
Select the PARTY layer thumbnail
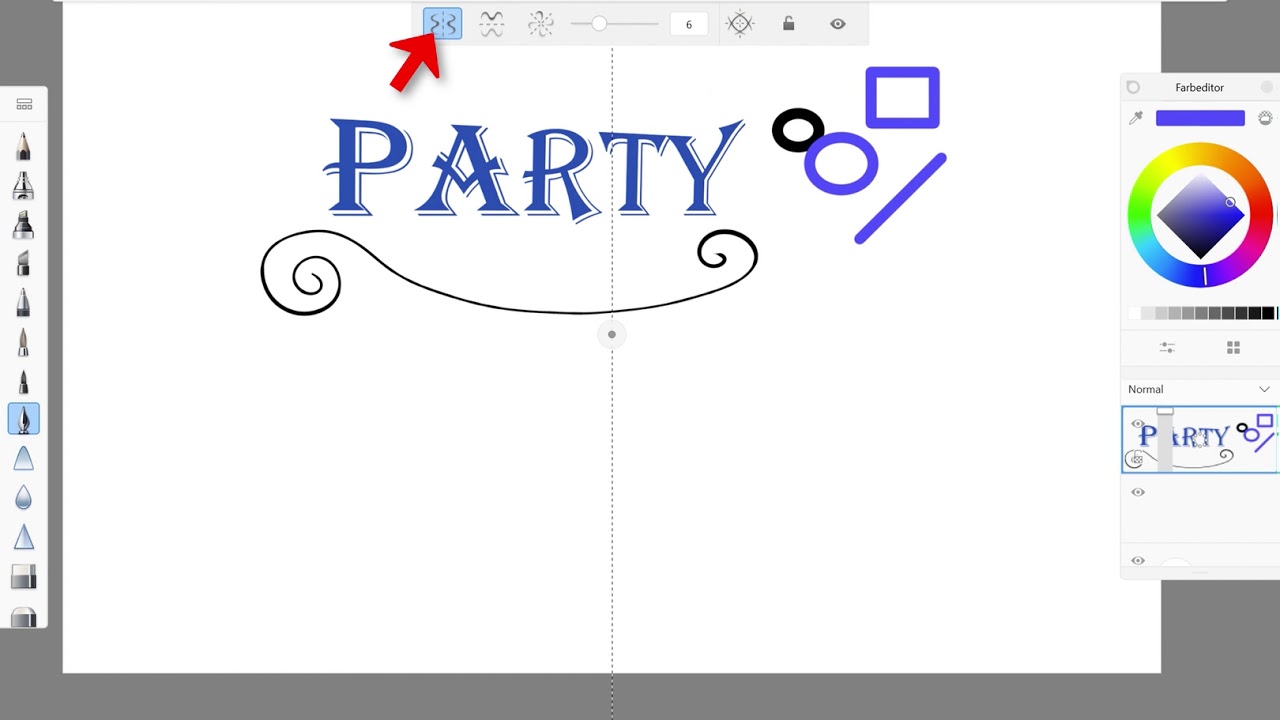pyautogui.click(x=1200, y=439)
